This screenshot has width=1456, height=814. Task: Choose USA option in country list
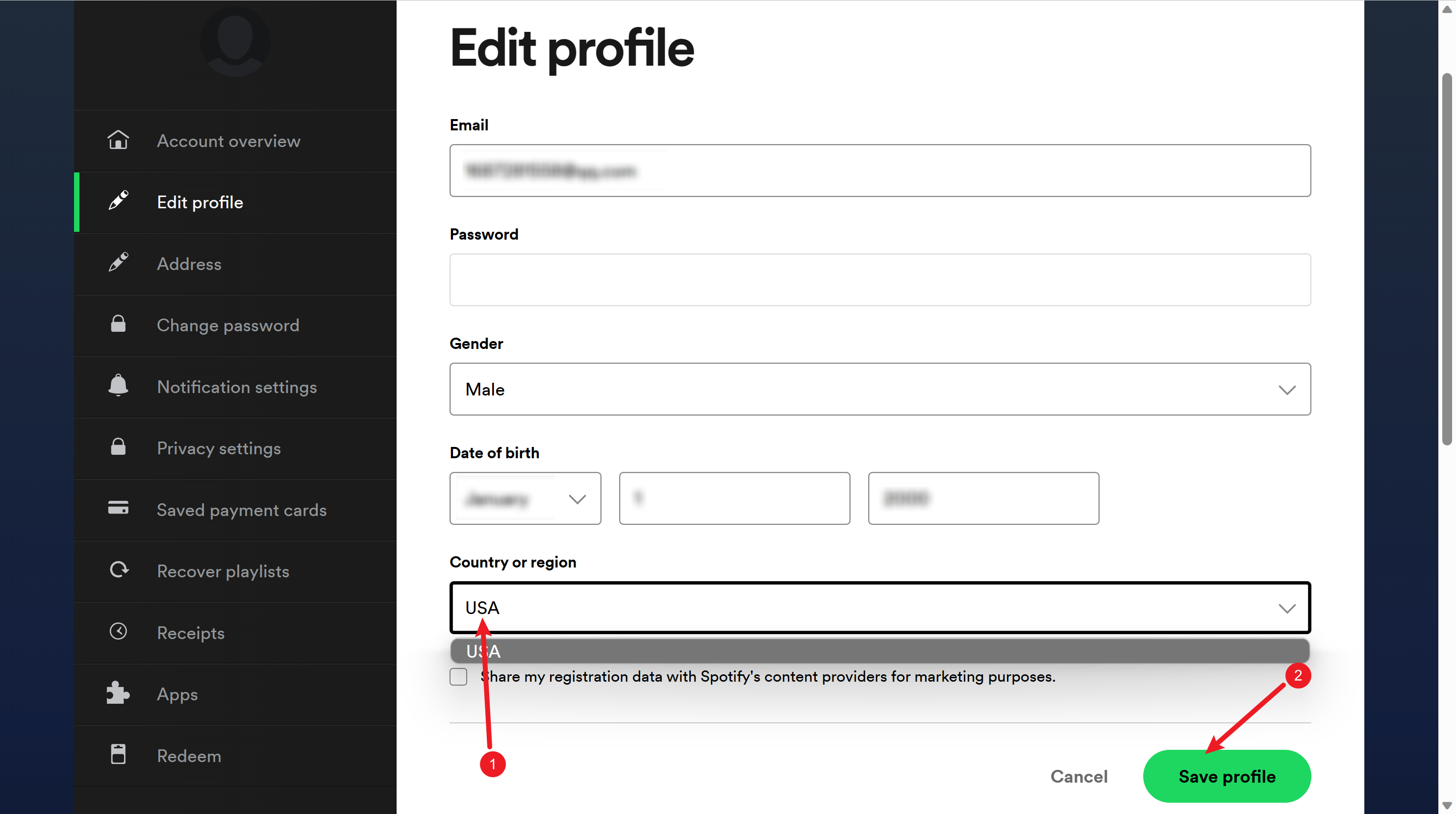tap(879, 651)
